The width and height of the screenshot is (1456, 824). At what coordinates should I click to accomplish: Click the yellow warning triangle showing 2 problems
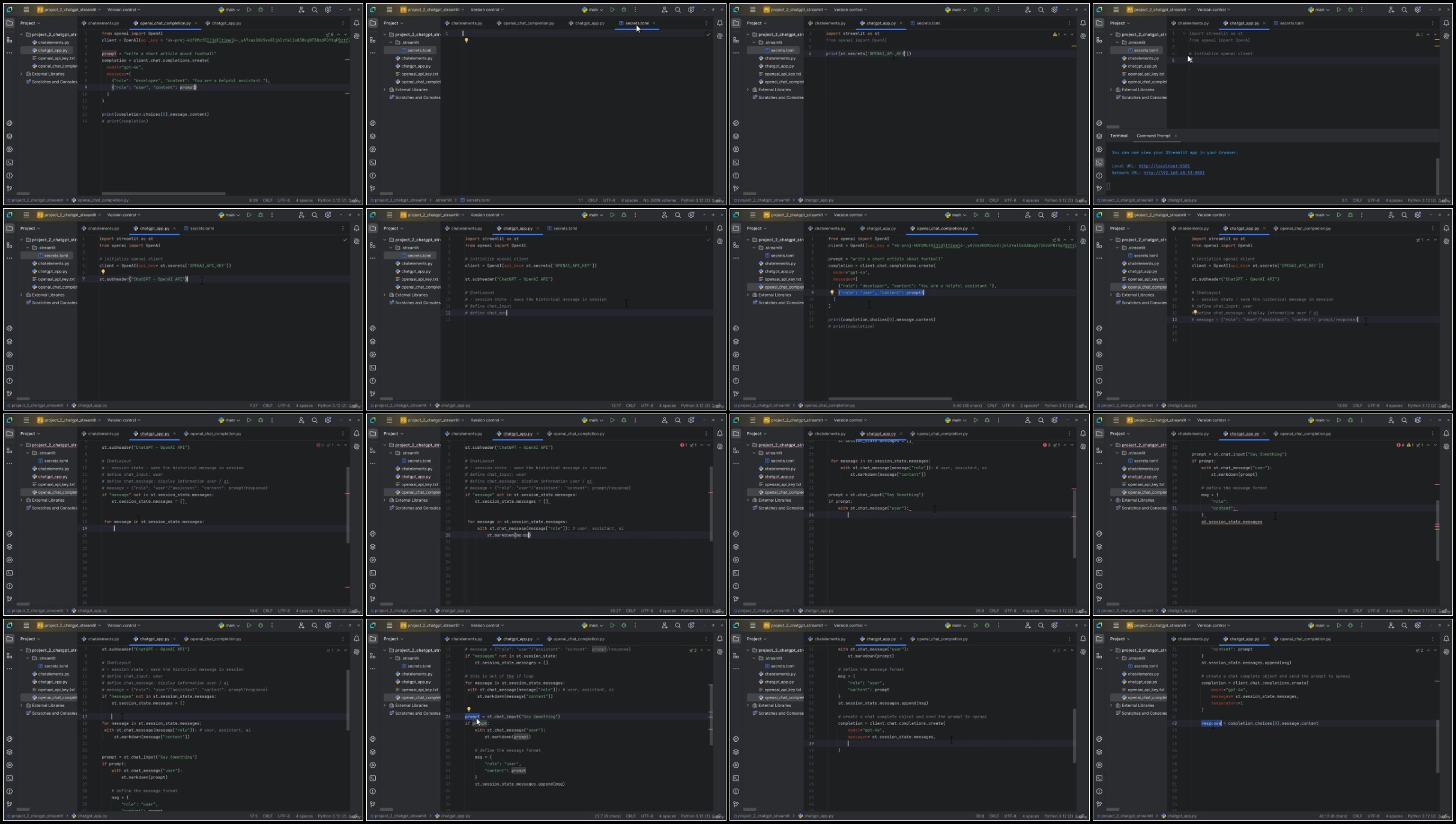(x=1420, y=34)
